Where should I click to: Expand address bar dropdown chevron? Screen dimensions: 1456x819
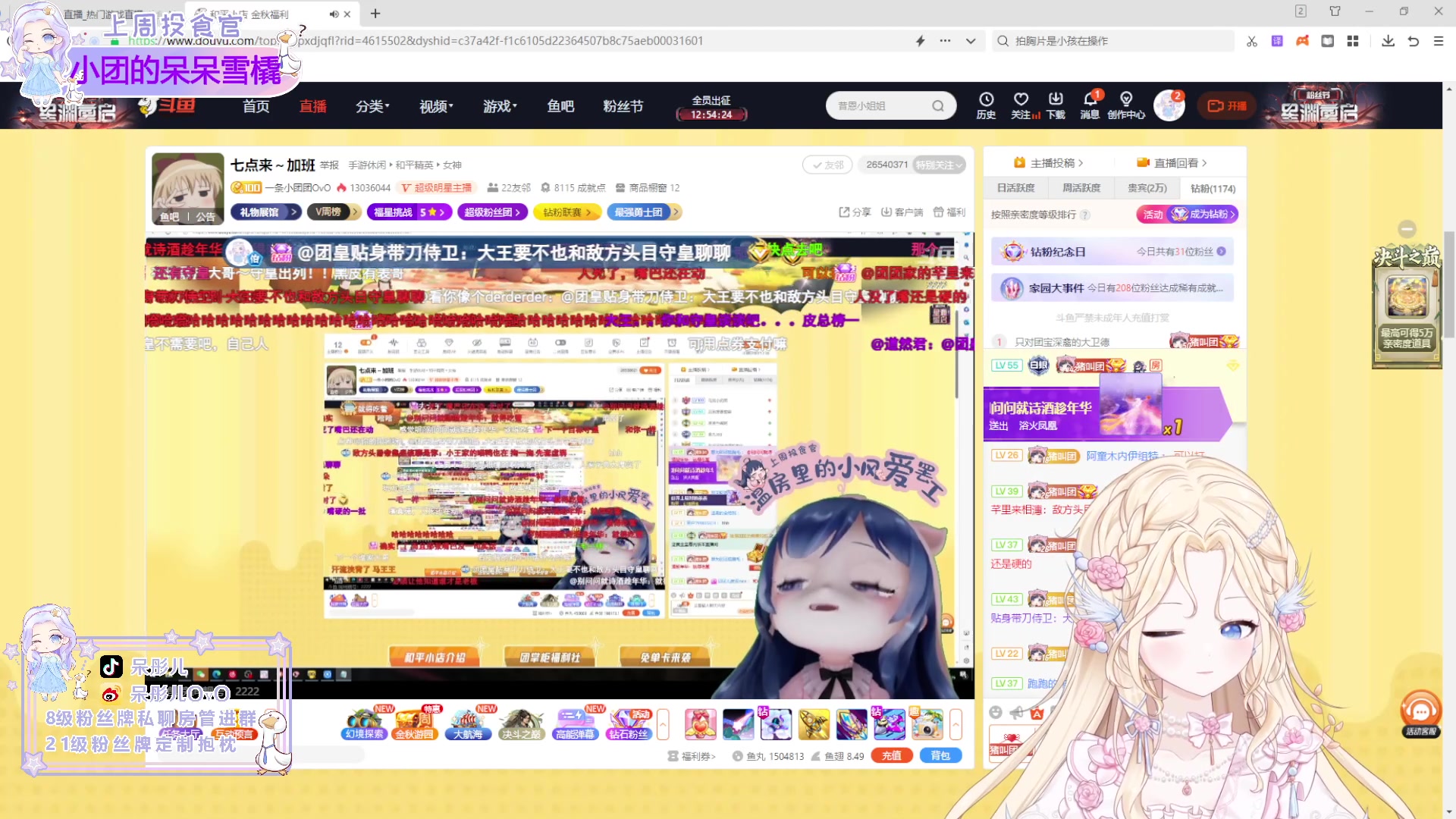point(971,41)
